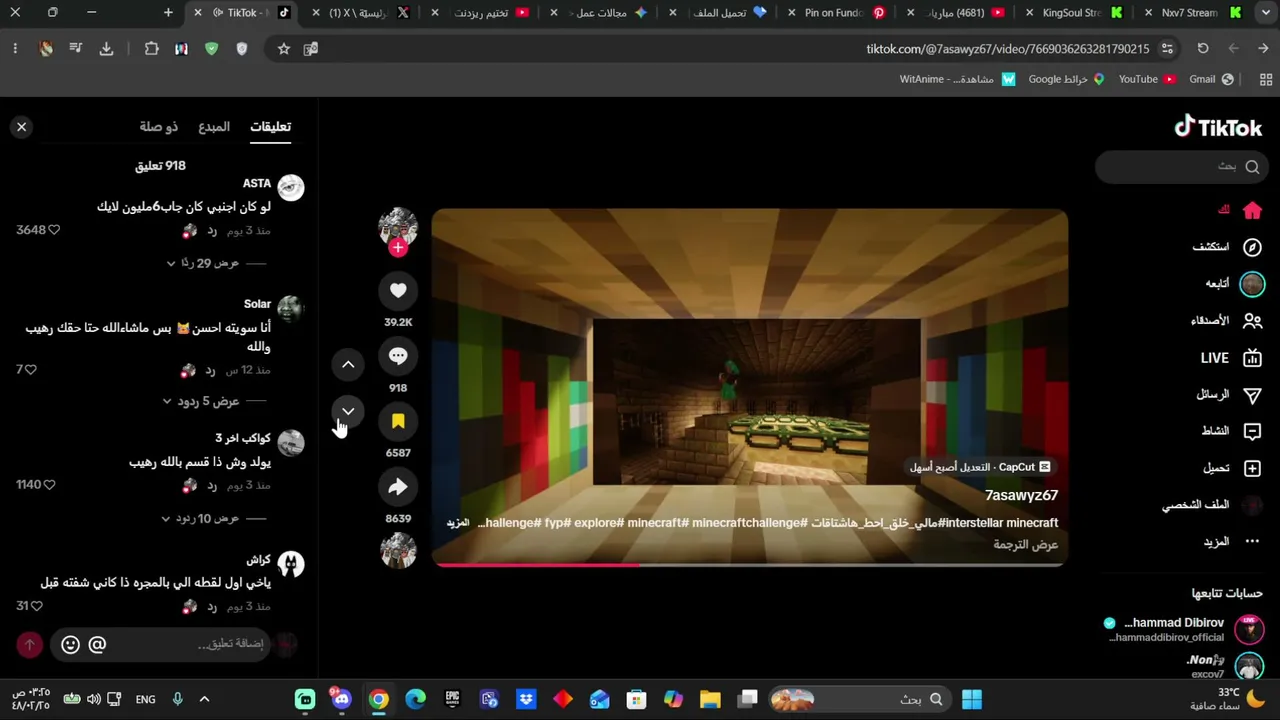
Task: Go to the next video with down chevron
Action: coord(348,411)
